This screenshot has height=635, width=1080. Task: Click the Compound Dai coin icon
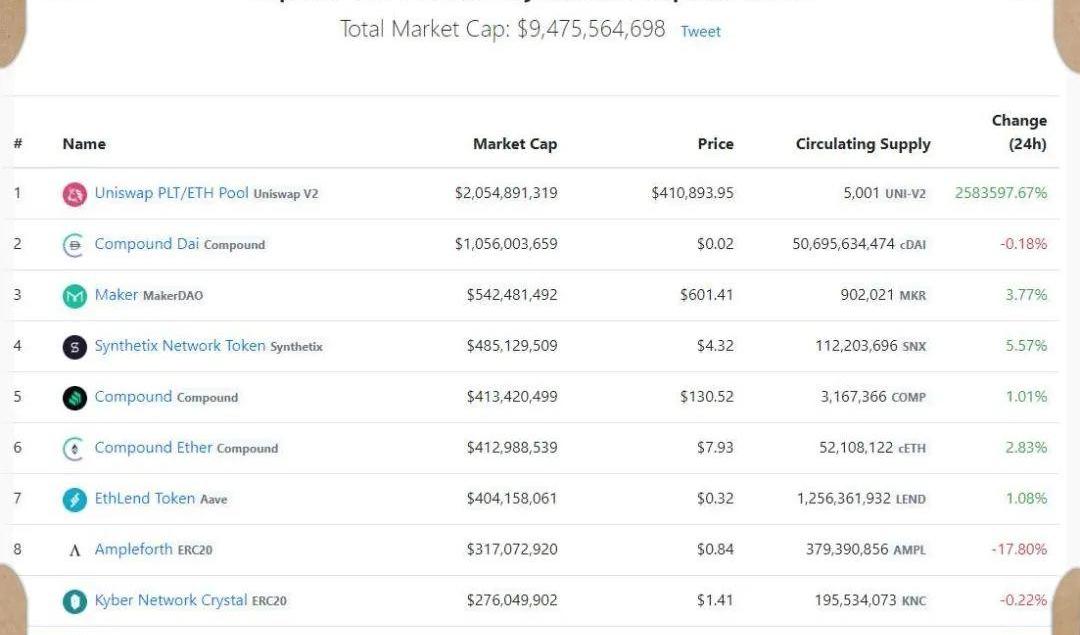click(x=75, y=245)
